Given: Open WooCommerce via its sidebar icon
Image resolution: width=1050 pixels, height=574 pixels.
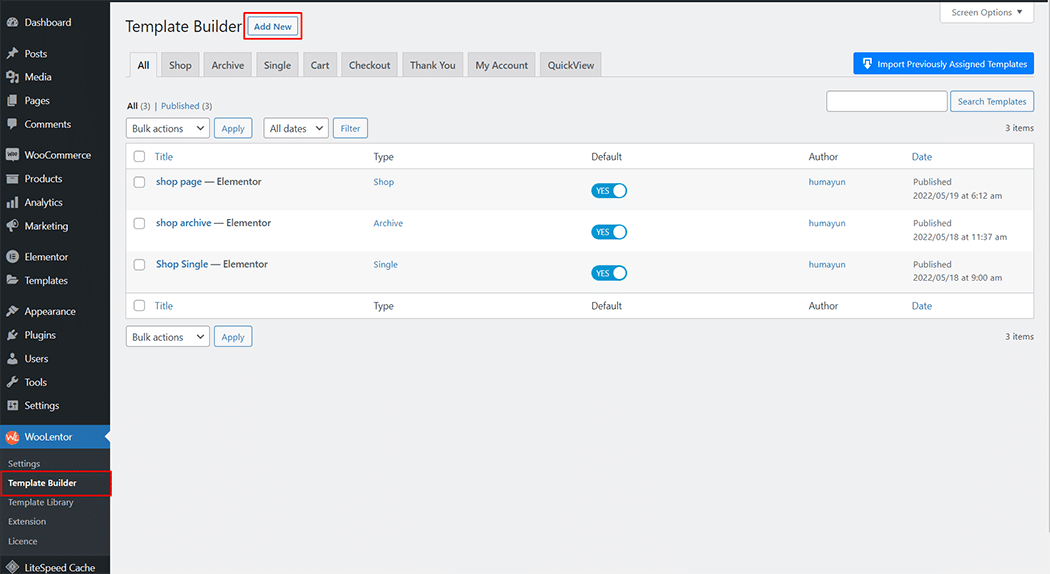Looking at the screenshot, I should pos(12,155).
